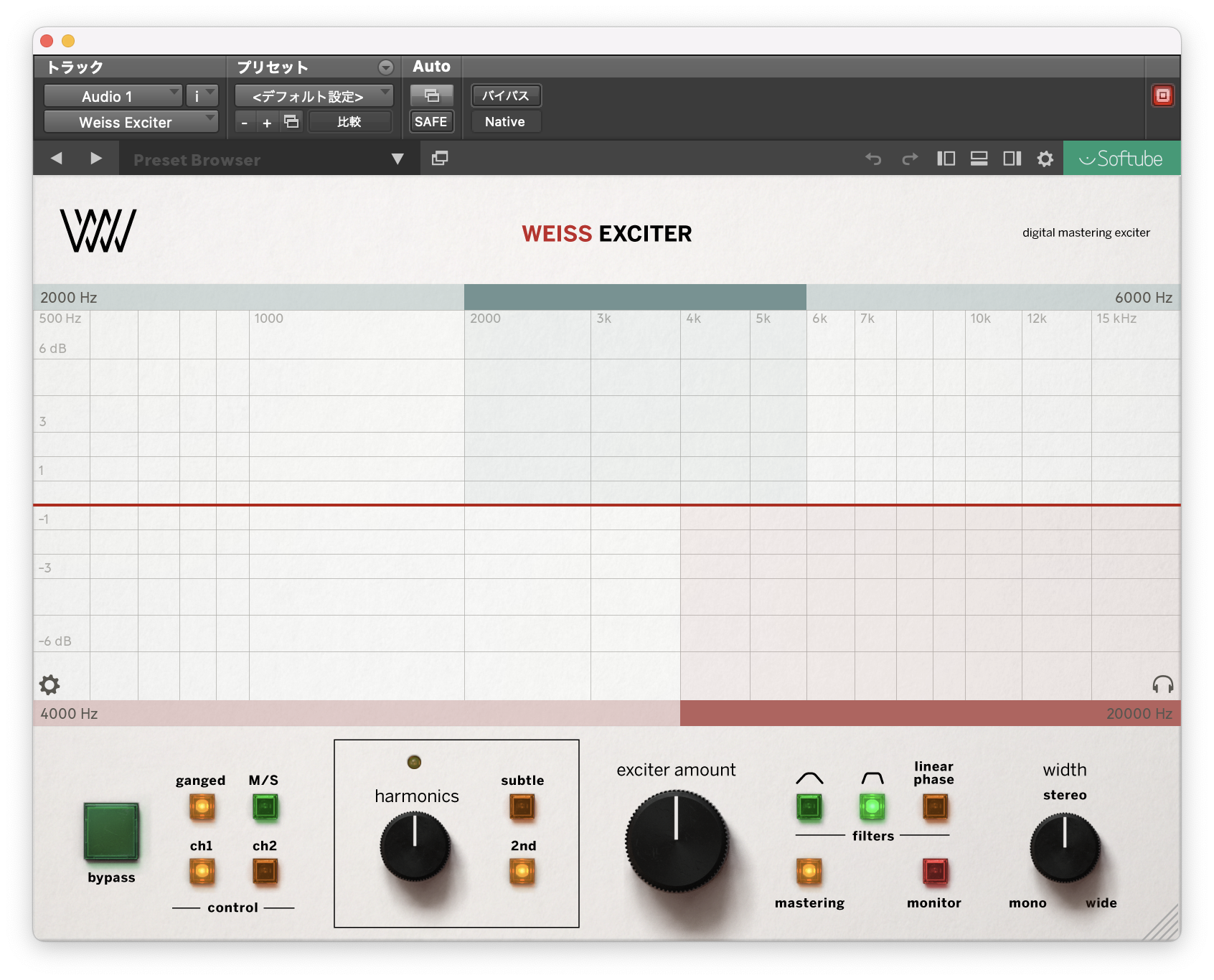Enable the ch1 control button
This screenshot has width=1214, height=980.
pos(202,872)
